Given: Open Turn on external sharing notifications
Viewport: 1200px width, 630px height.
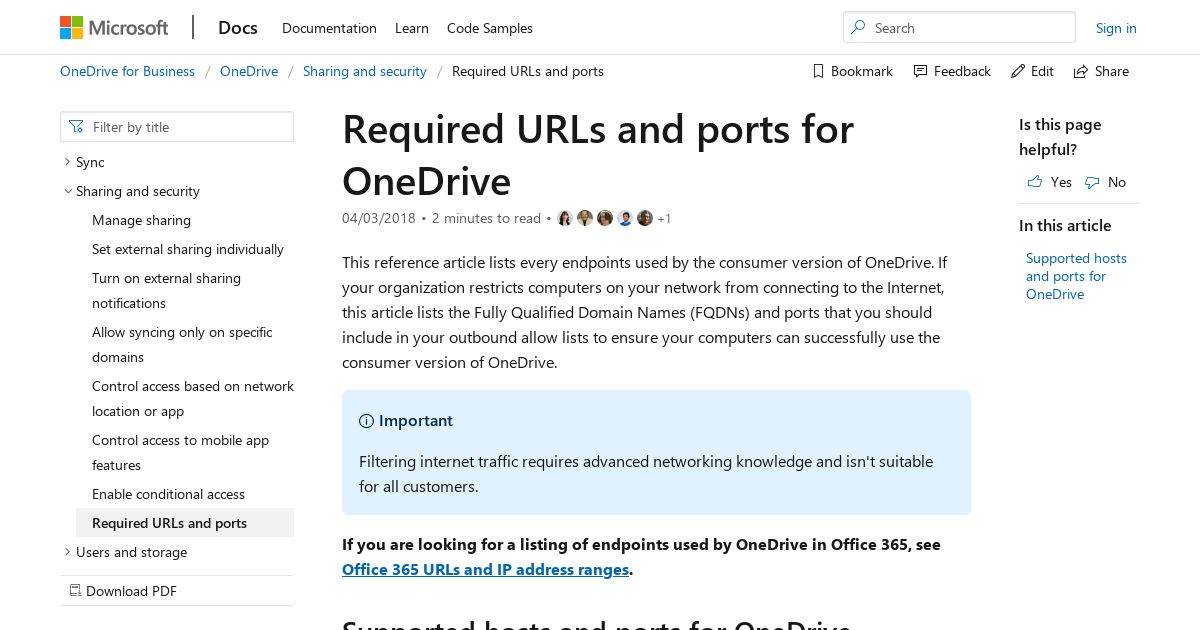Looking at the screenshot, I should click(166, 290).
